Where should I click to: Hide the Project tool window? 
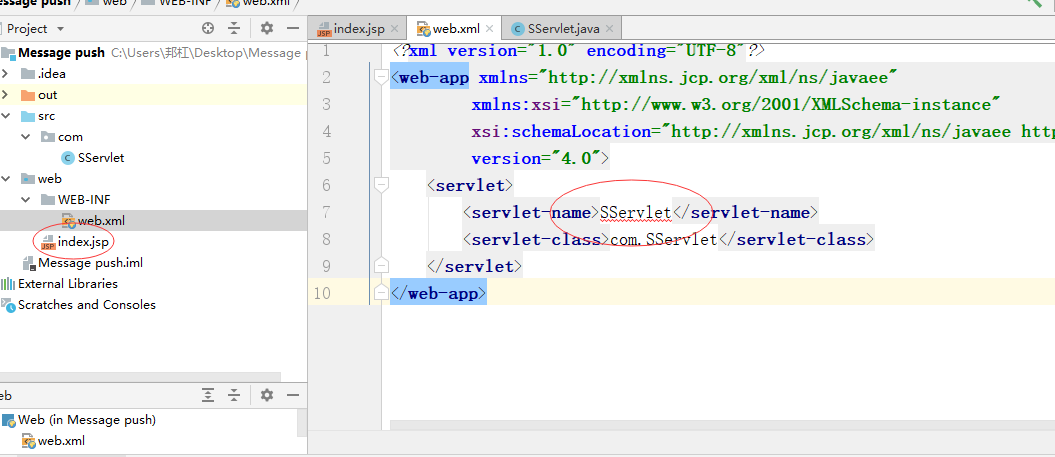(293, 28)
